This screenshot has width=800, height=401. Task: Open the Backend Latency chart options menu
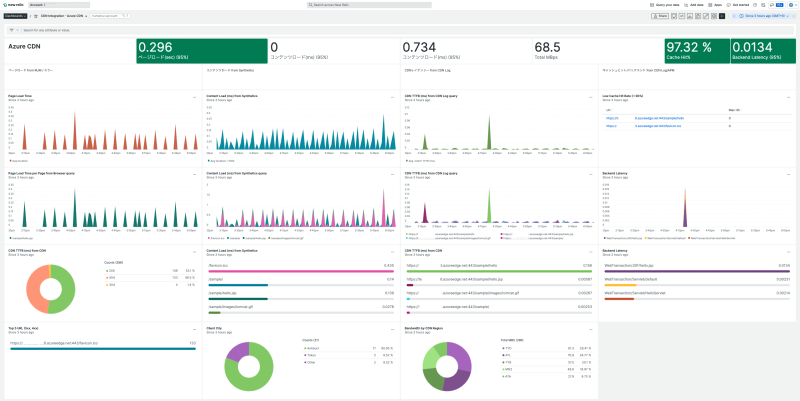790,172
